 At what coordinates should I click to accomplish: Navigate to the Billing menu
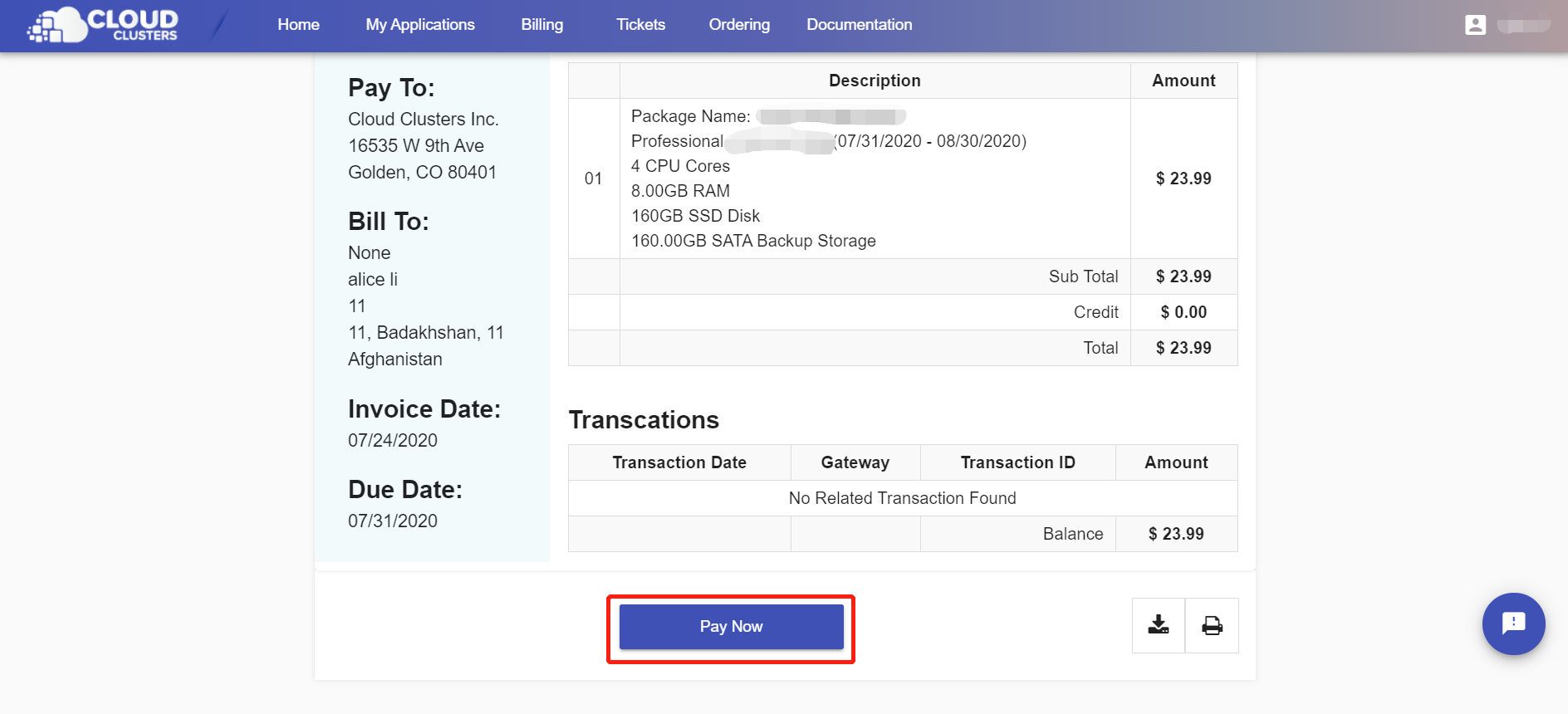click(541, 25)
